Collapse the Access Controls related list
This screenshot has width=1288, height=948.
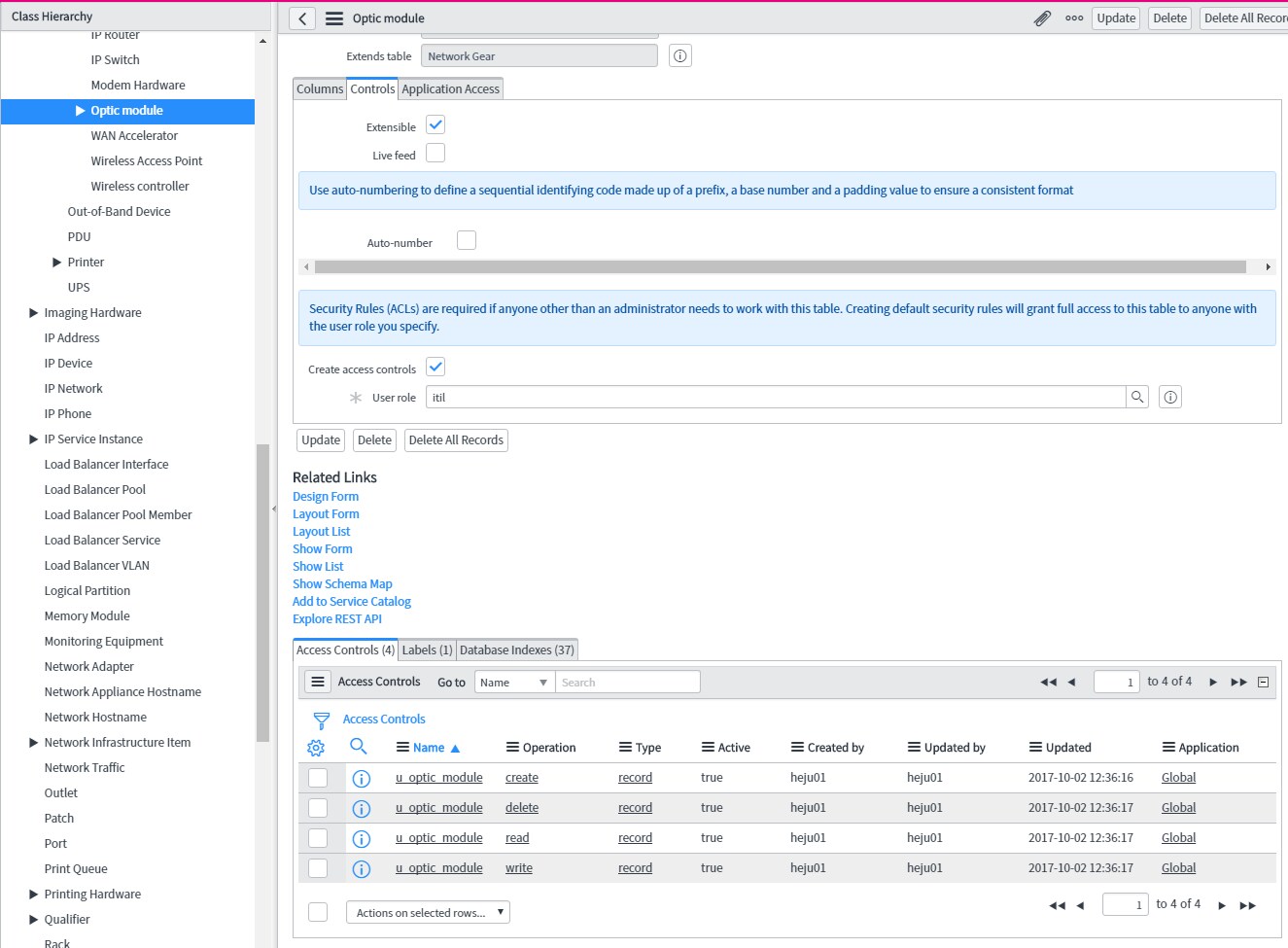point(1264,683)
